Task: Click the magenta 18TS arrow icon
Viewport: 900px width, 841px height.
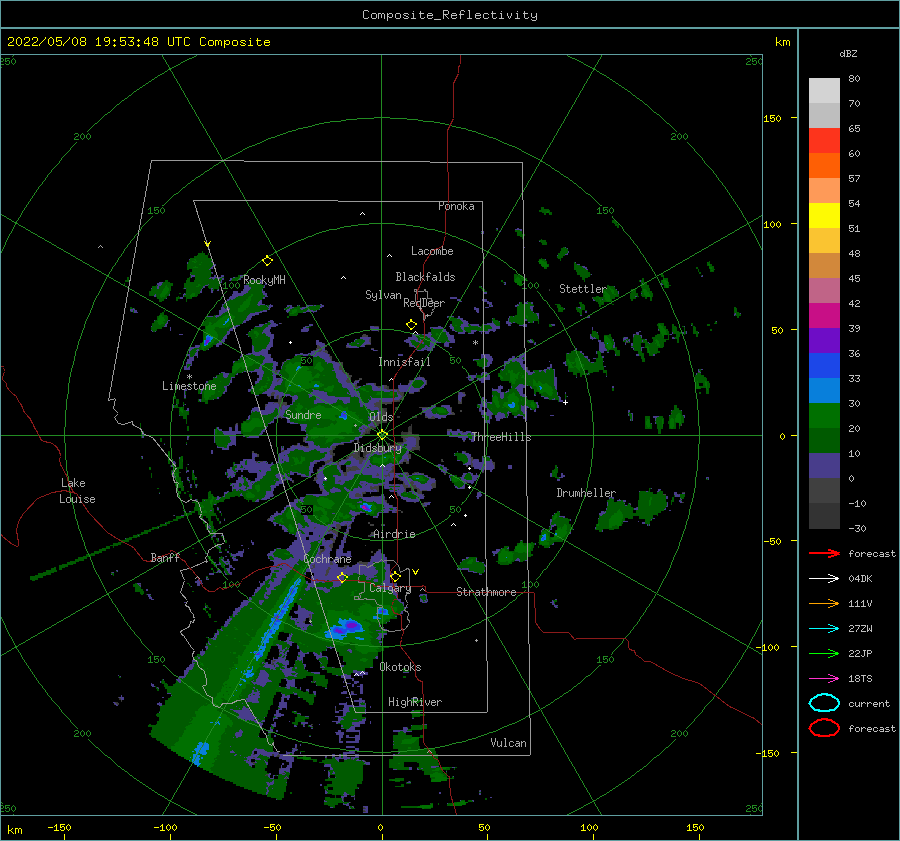Action: (x=824, y=679)
